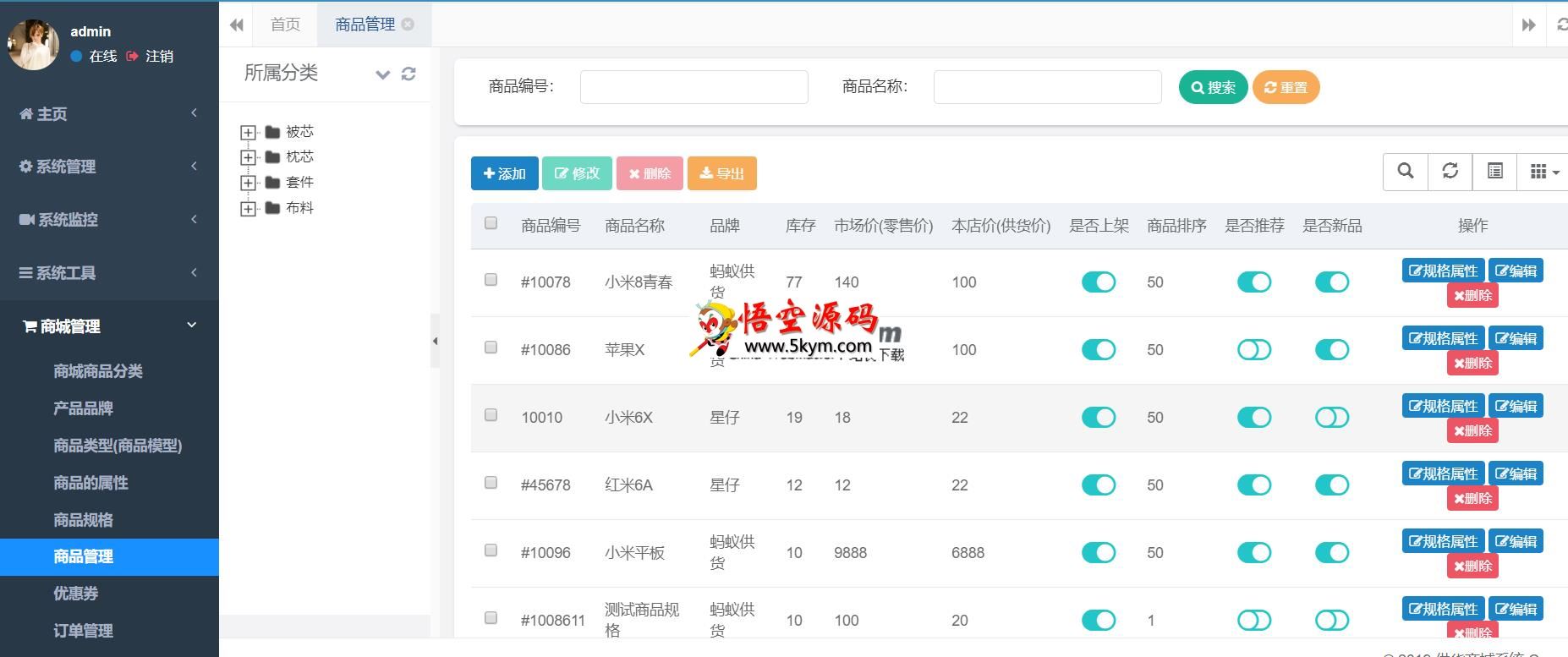Image resolution: width=1568 pixels, height=657 pixels.
Task: Toggle 是否新品 switch for 小米平板
Action: click(x=1332, y=553)
